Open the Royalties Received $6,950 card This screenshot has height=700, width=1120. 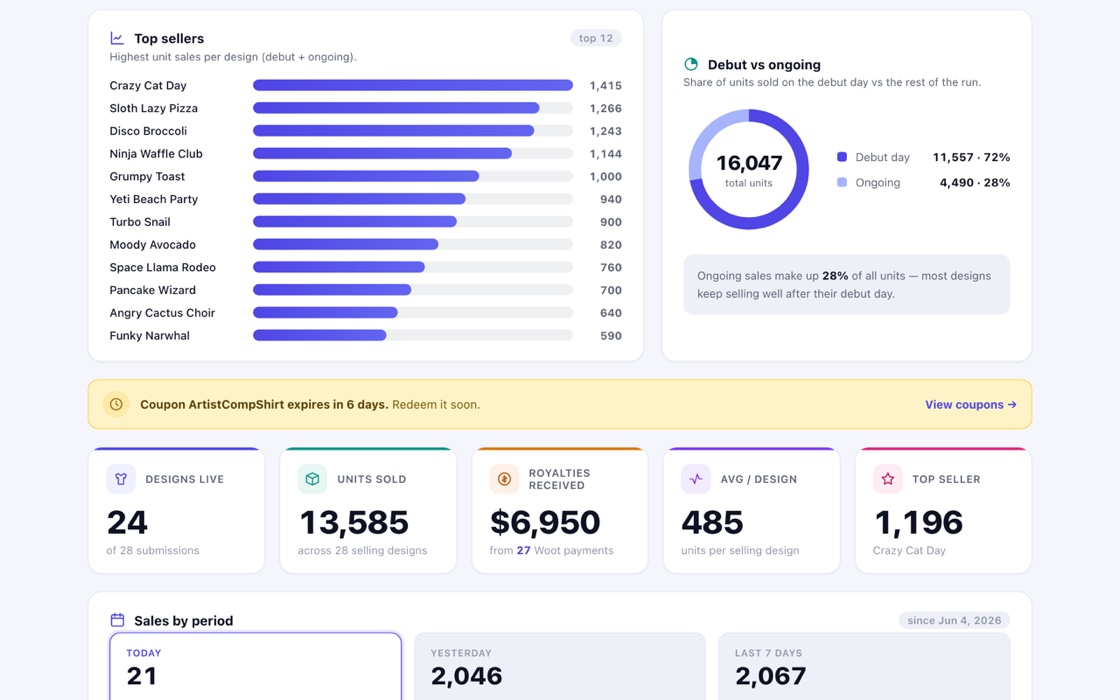560,510
